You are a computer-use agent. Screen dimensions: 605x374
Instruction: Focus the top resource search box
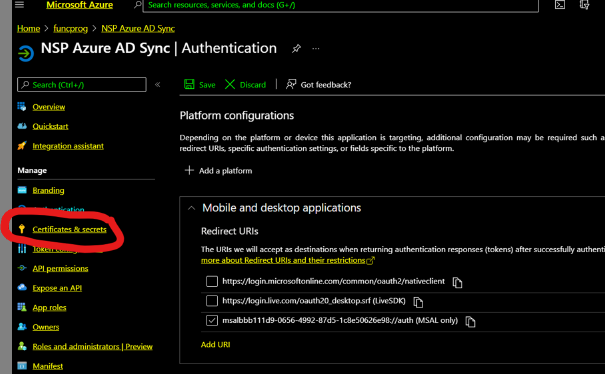(341, 5)
